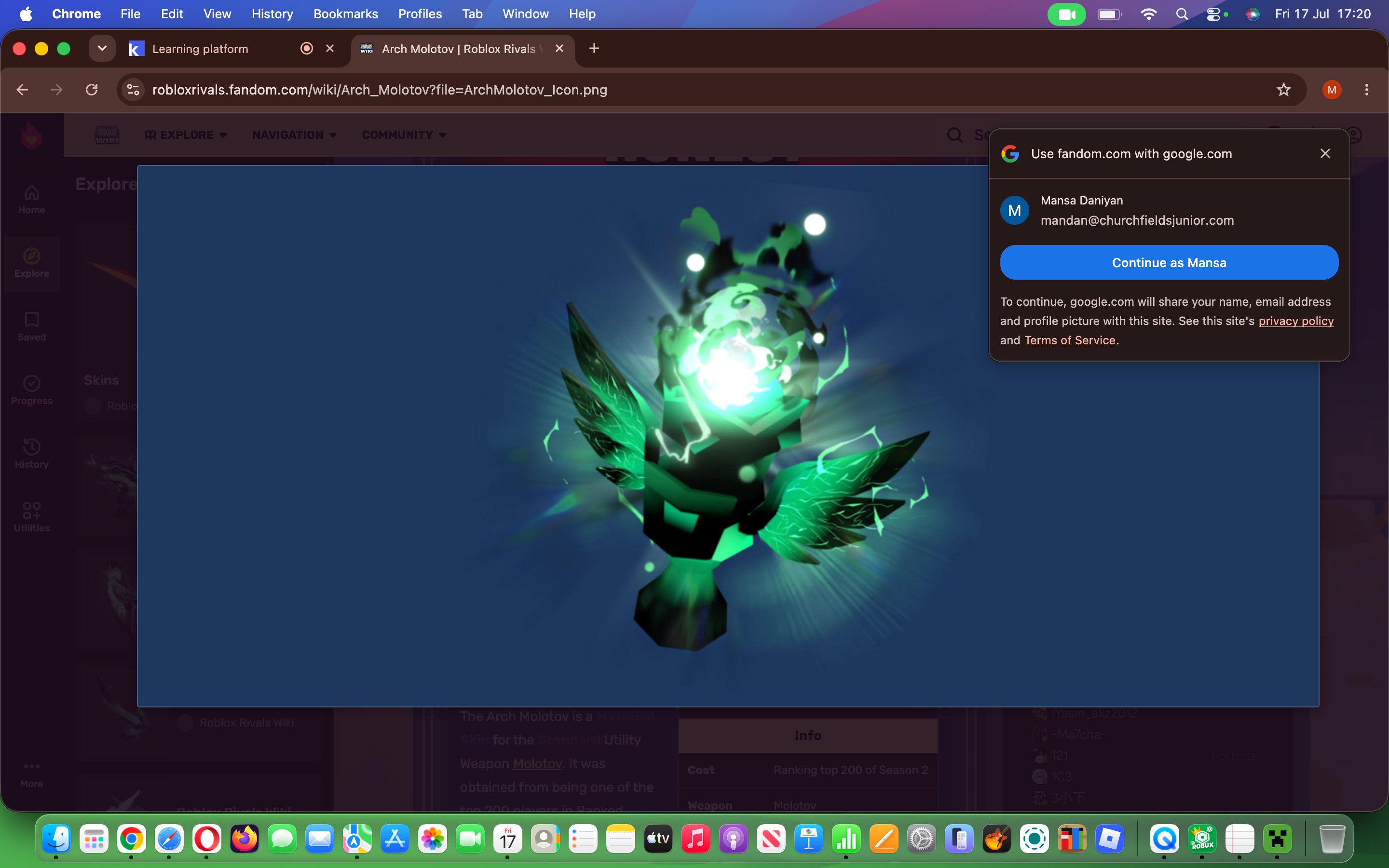Open Podcasts from the Dock
Image resolution: width=1389 pixels, height=868 pixels.
[x=733, y=839]
